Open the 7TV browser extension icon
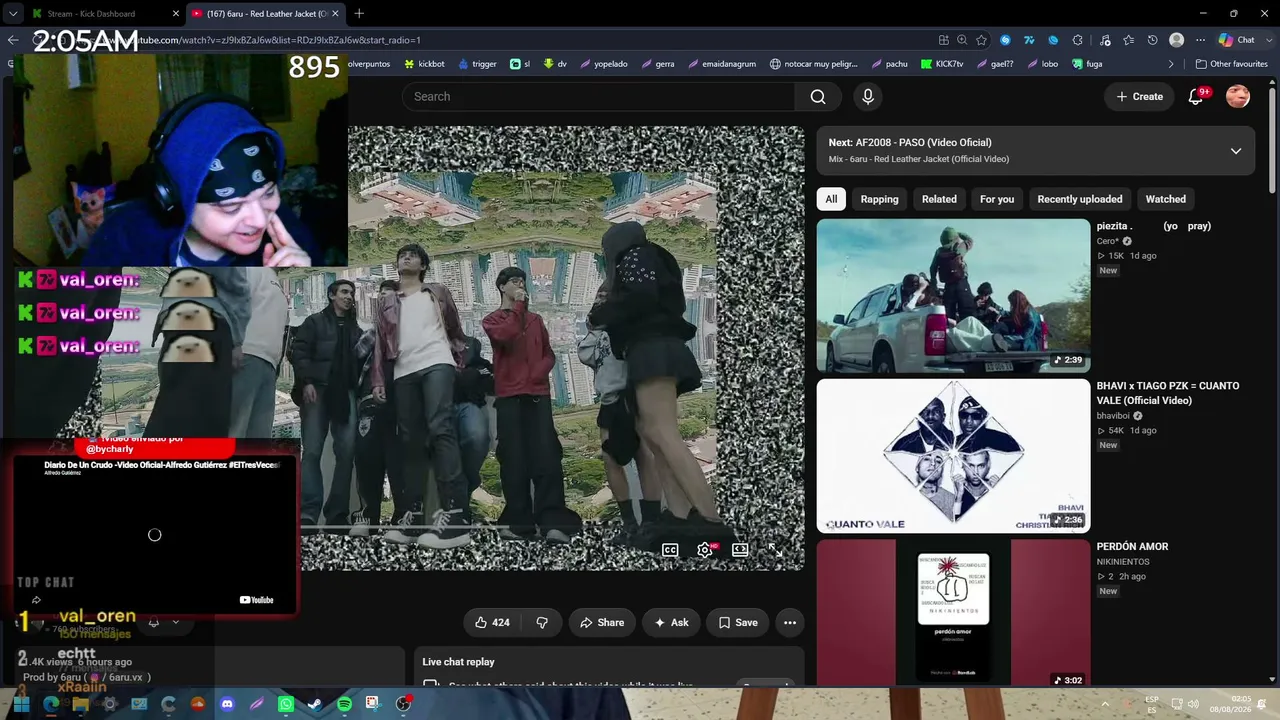Viewport: 1280px width, 720px height. click(1029, 40)
